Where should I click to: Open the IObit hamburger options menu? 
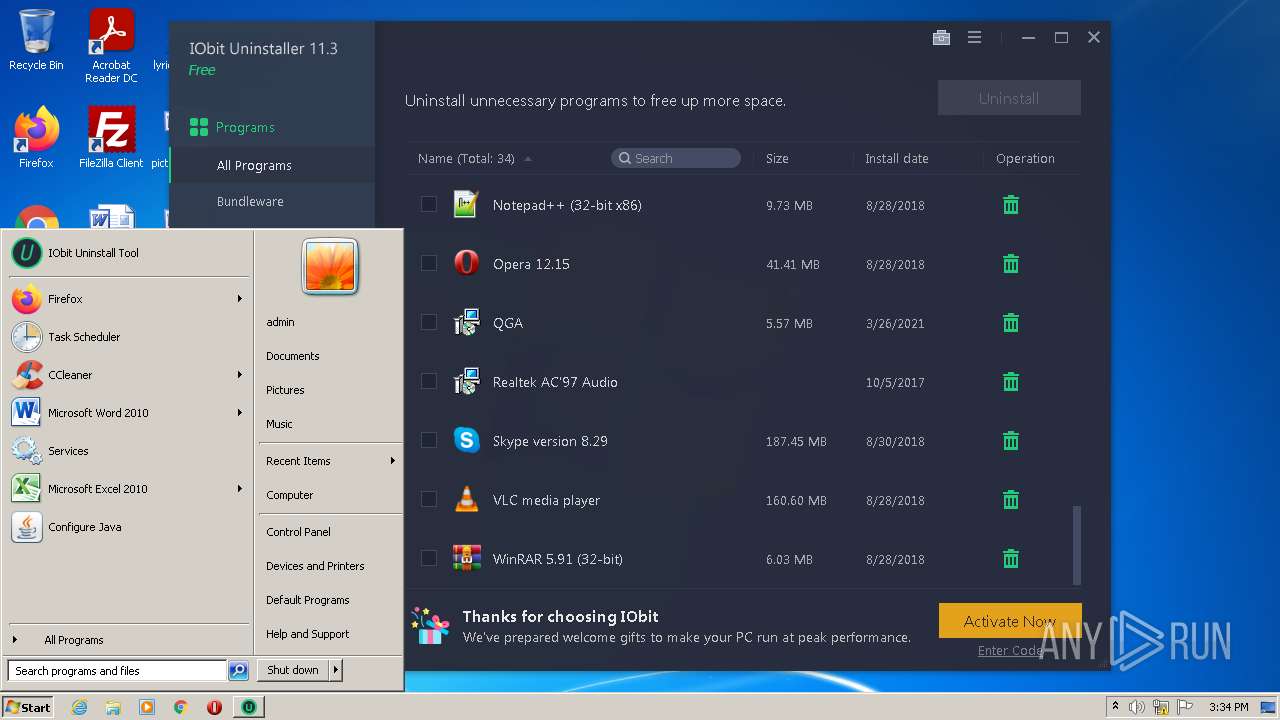click(974, 37)
